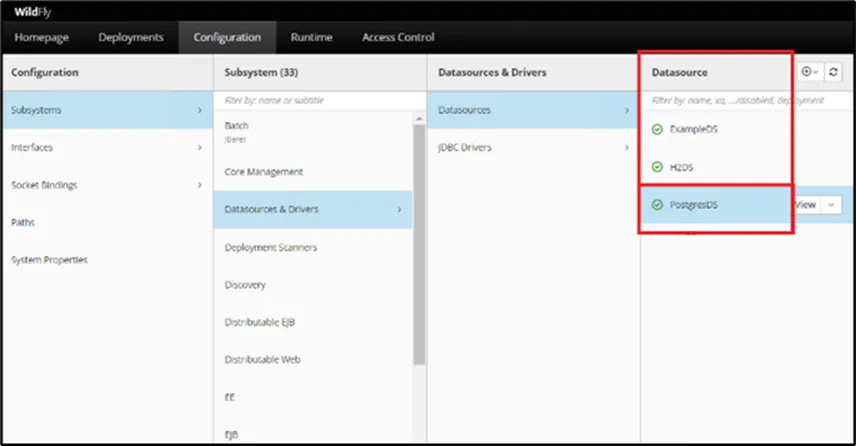The width and height of the screenshot is (856, 446).
Task: Click the subsystem filter input field
Action: pos(319,100)
